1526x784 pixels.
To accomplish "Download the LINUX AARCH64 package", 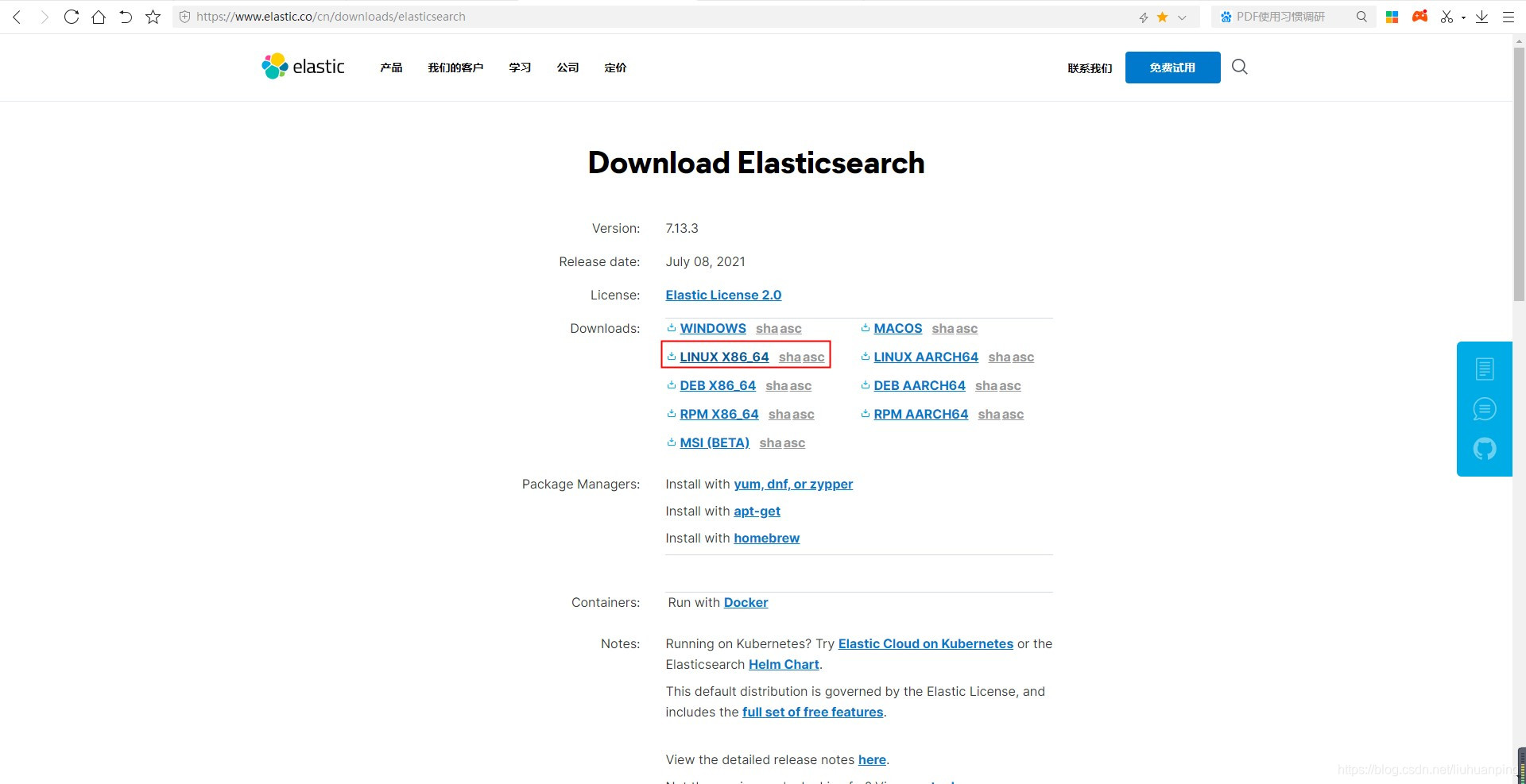I will tap(926, 357).
